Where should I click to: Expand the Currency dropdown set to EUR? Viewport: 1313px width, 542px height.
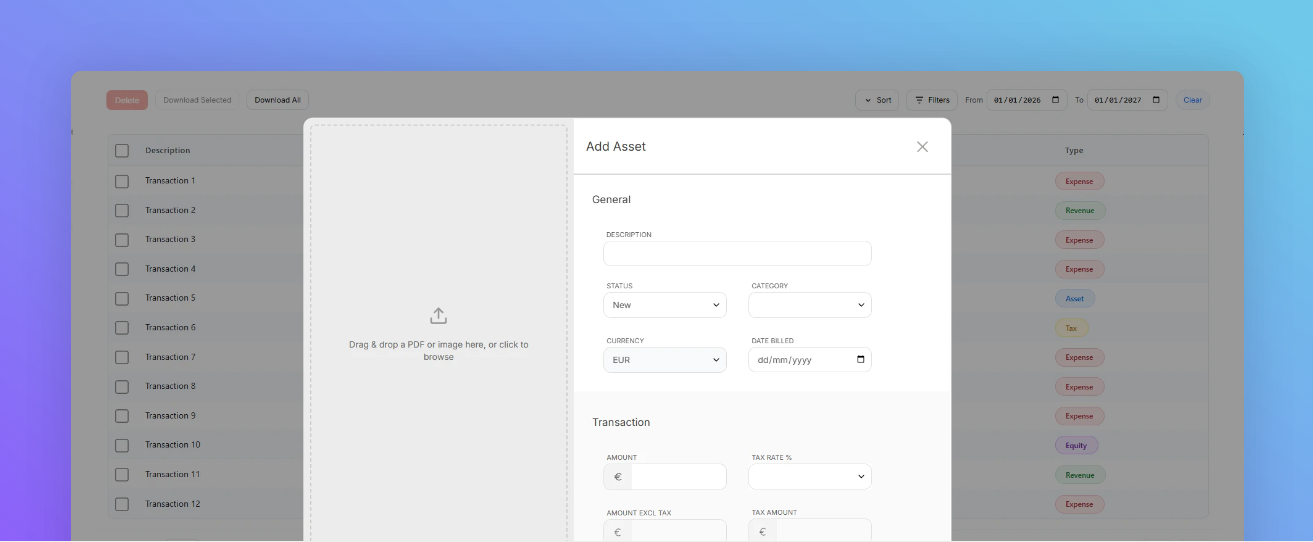click(664, 360)
